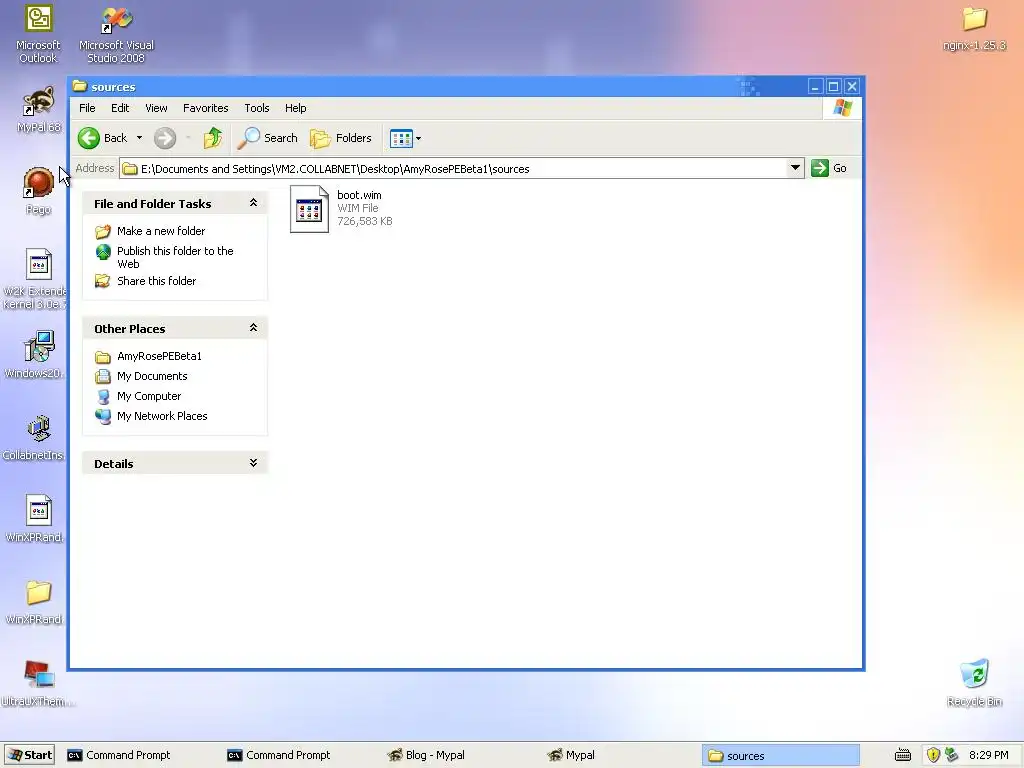The image size is (1024, 768).
Task: Expand the Address bar dropdown
Action: tap(795, 168)
